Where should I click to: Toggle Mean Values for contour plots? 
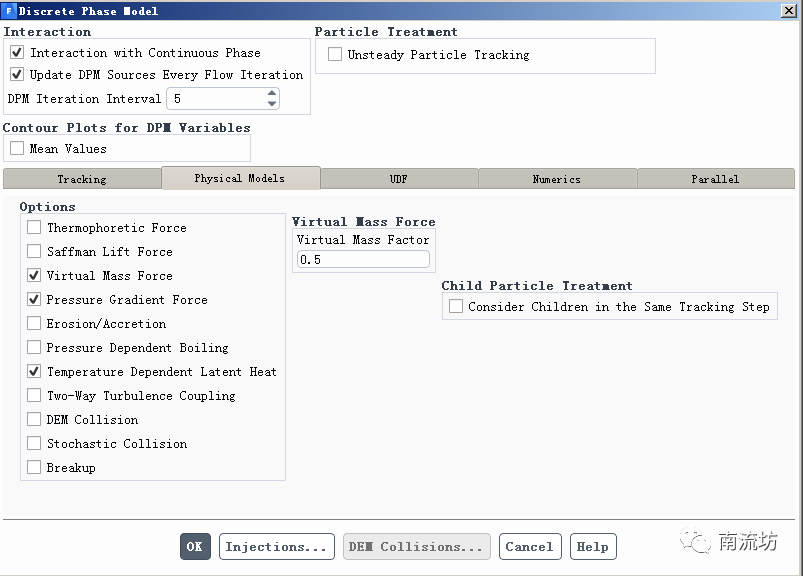17,149
